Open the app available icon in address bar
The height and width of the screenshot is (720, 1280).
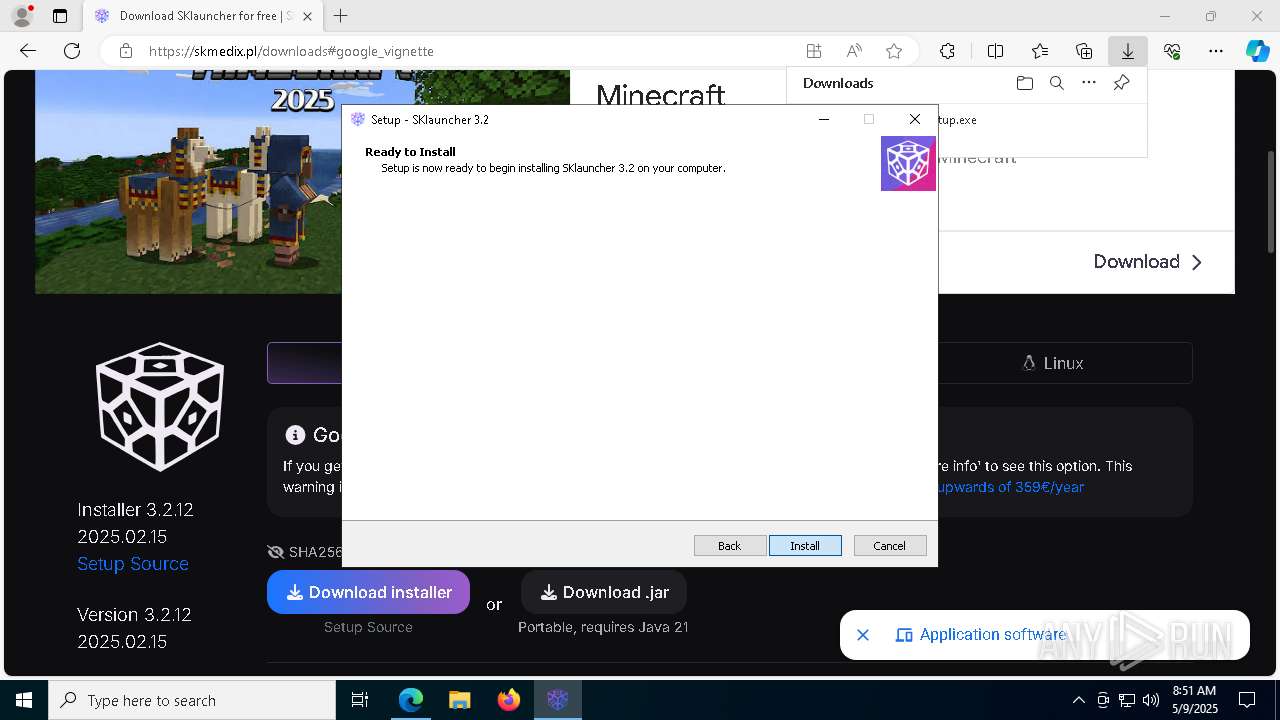pos(814,51)
